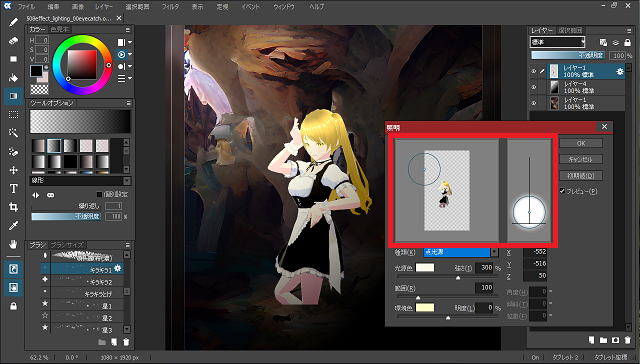Image resolution: width=640 pixels, height=364 pixels.
Task: Toggle the プレビュー(P) checkbox
Action: pyautogui.click(x=562, y=191)
